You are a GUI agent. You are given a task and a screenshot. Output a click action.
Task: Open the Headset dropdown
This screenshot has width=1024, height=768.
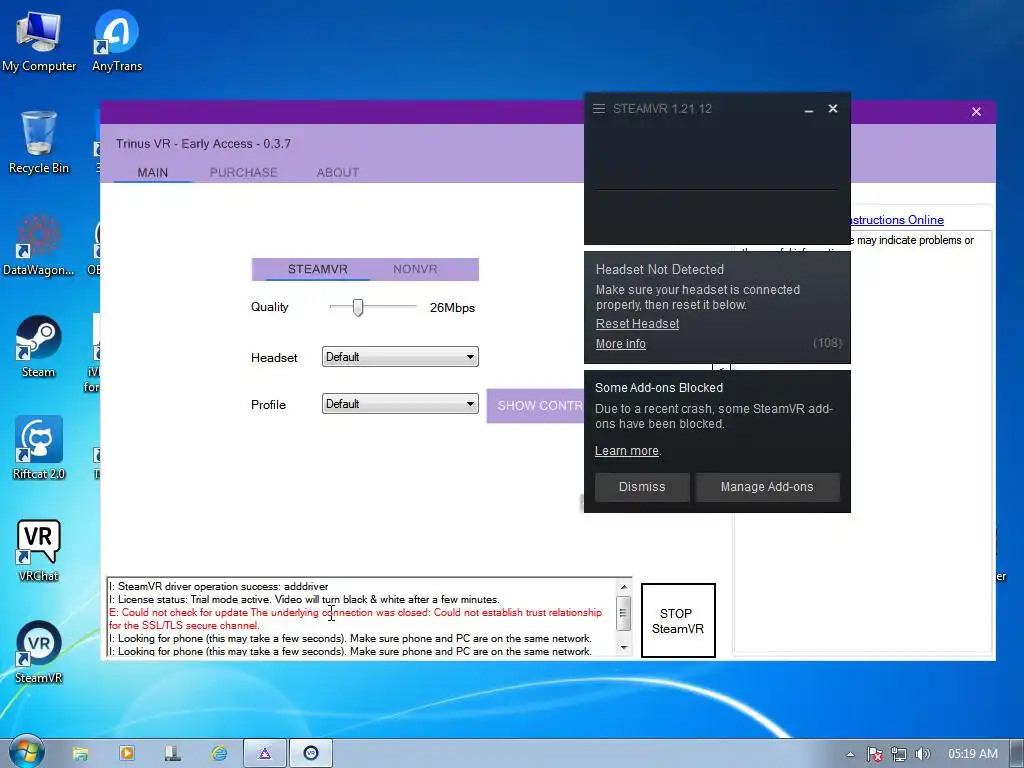[x=400, y=357]
